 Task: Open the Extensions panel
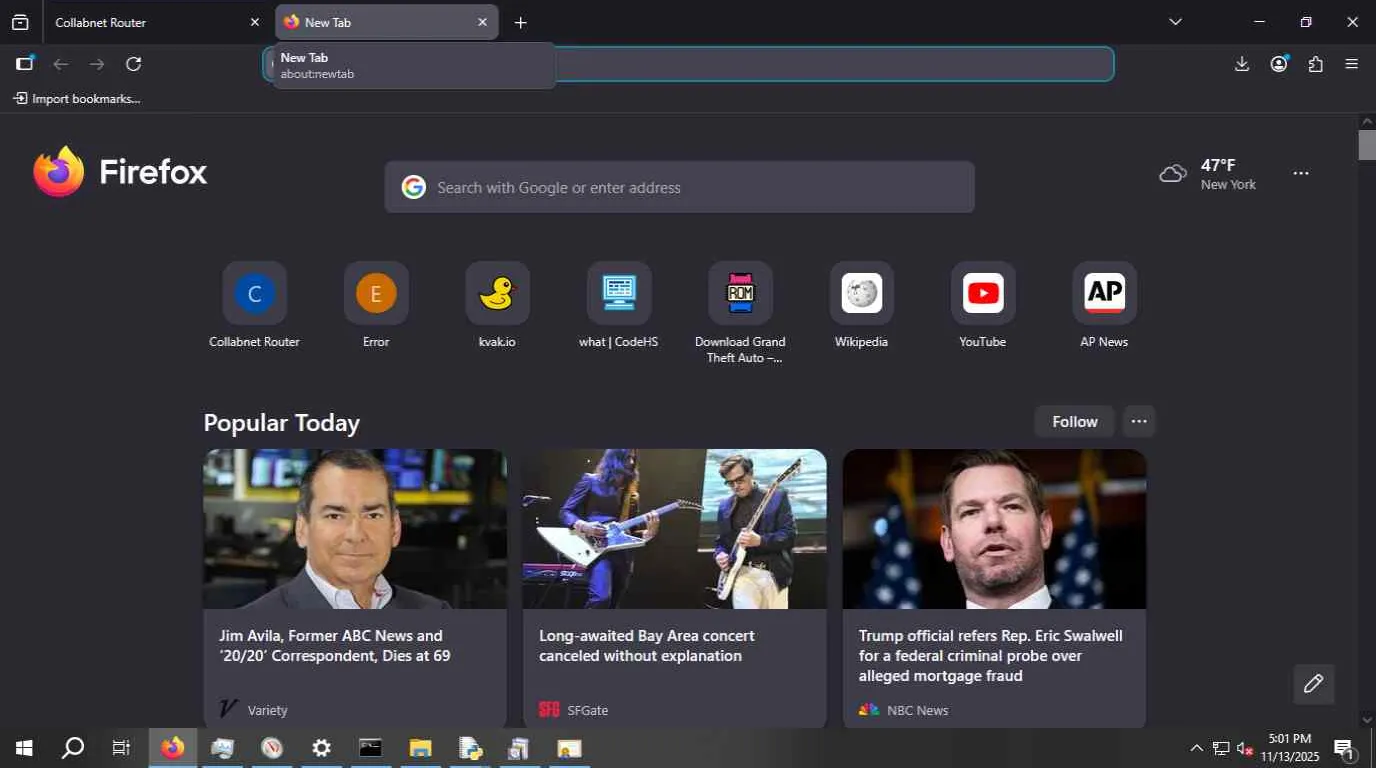click(x=1315, y=64)
